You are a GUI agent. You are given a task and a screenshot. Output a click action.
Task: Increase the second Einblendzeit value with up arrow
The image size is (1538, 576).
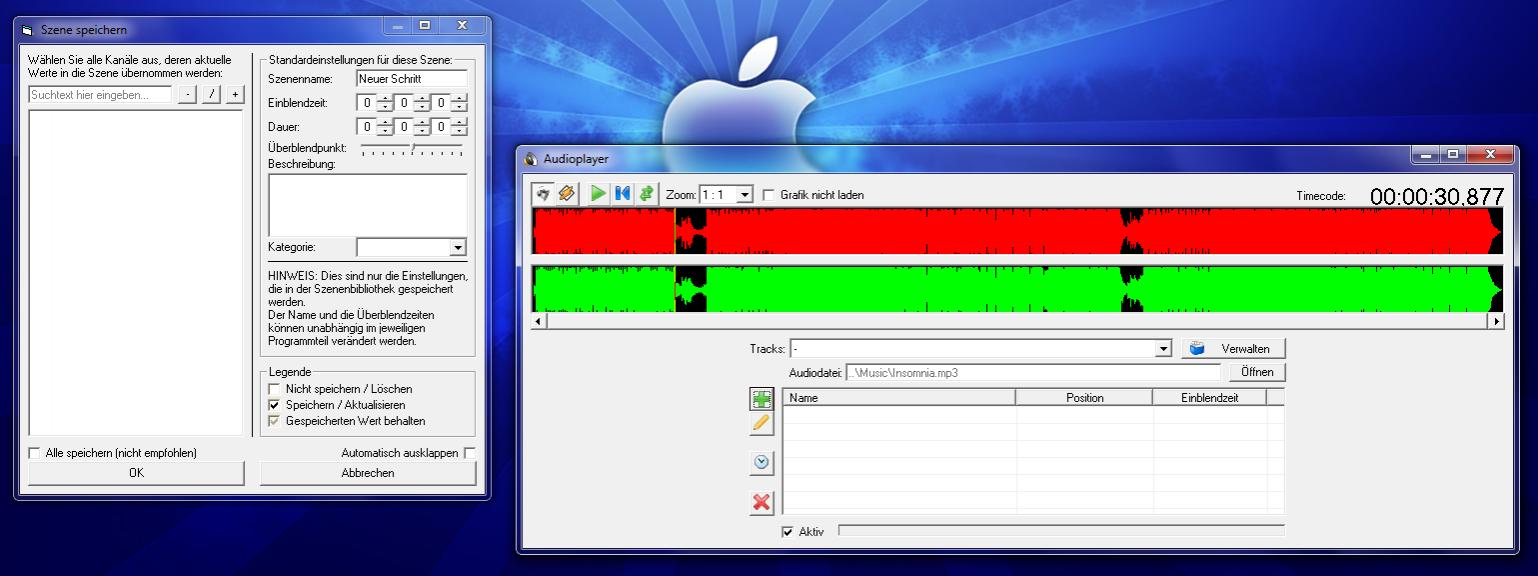pos(422,98)
